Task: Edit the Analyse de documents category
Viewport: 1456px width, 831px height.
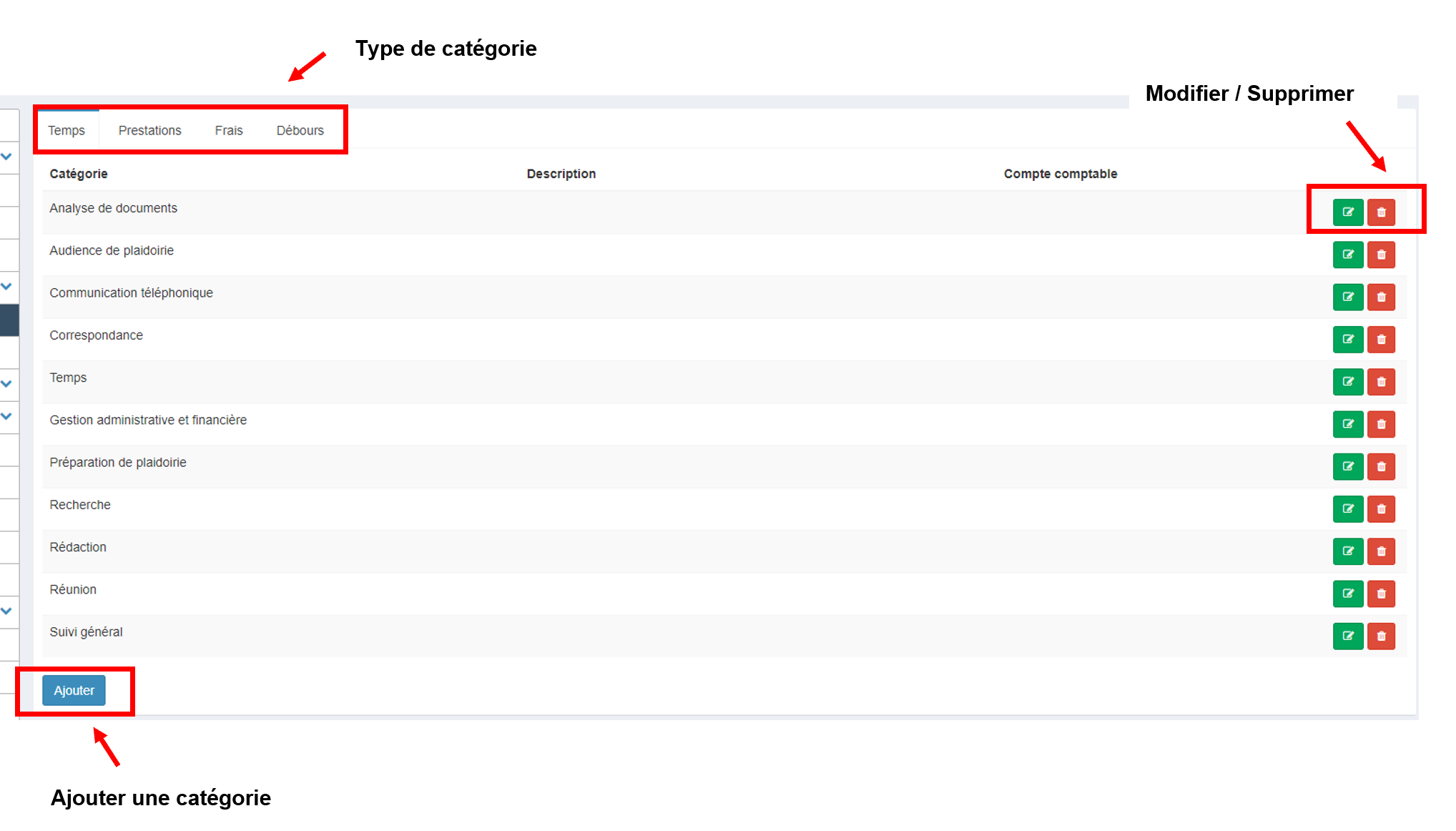Action: tap(1347, 212)
